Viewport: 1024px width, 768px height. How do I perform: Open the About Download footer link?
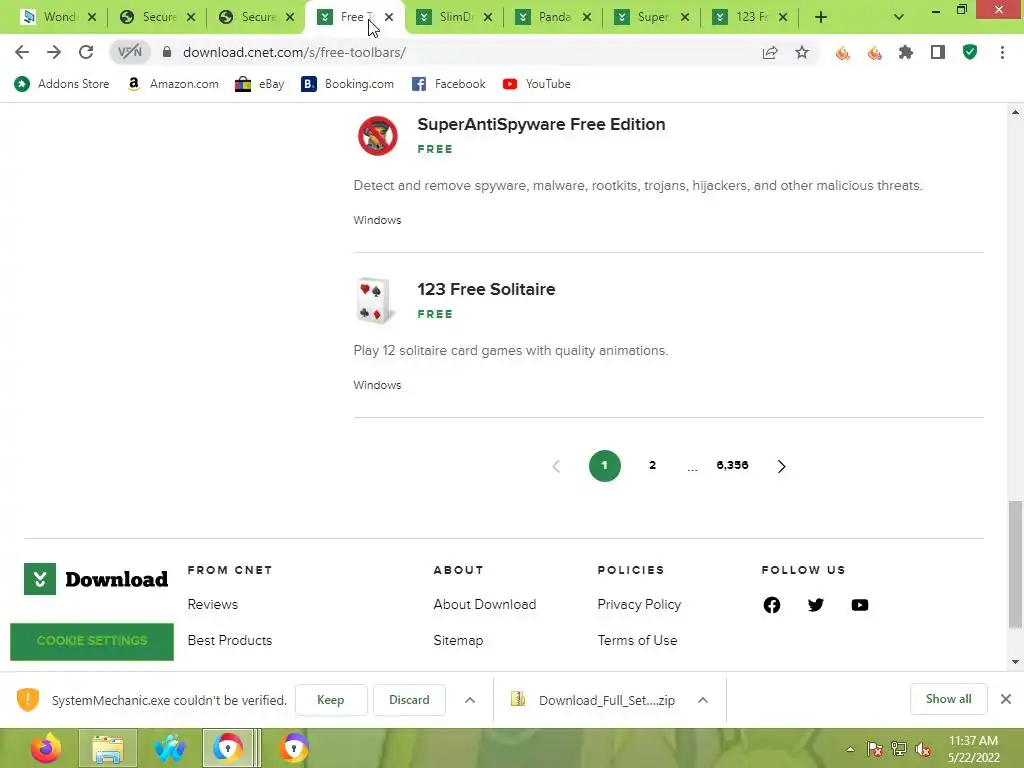pyautogui.click(x=485, y=604)
